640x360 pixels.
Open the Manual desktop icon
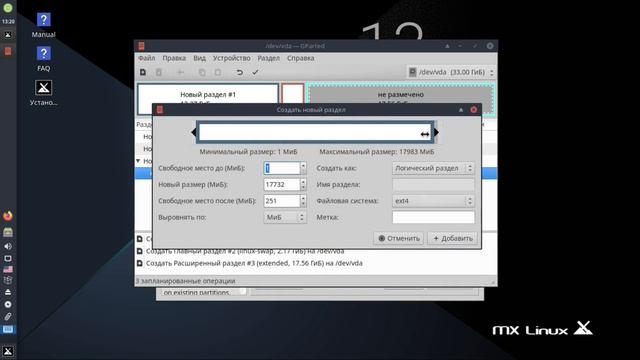(44, 25)
